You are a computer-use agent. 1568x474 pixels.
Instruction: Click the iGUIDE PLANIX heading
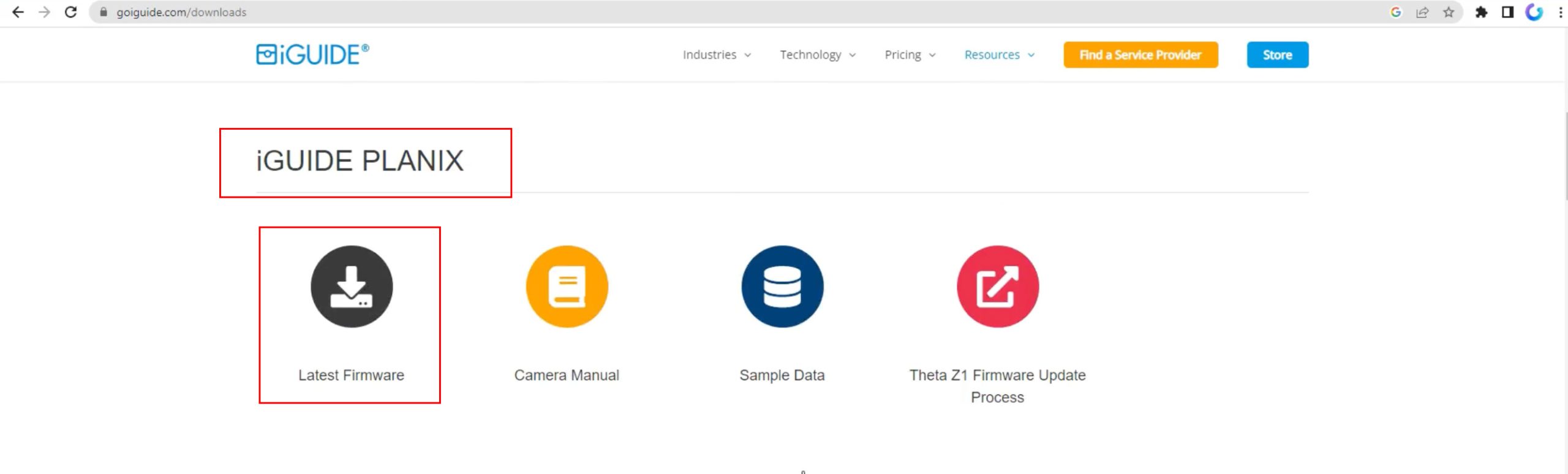tap(360, 161)
